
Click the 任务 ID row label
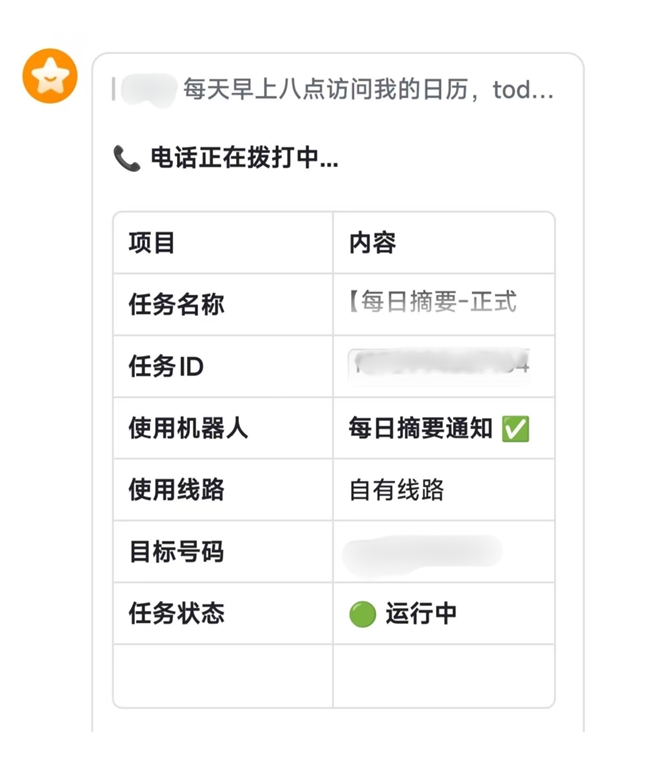[x=166, y=367]
